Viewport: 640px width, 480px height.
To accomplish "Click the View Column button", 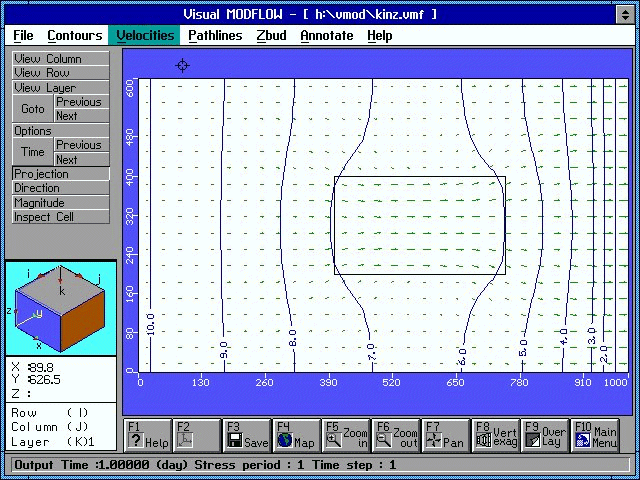I will pos(61,58).
